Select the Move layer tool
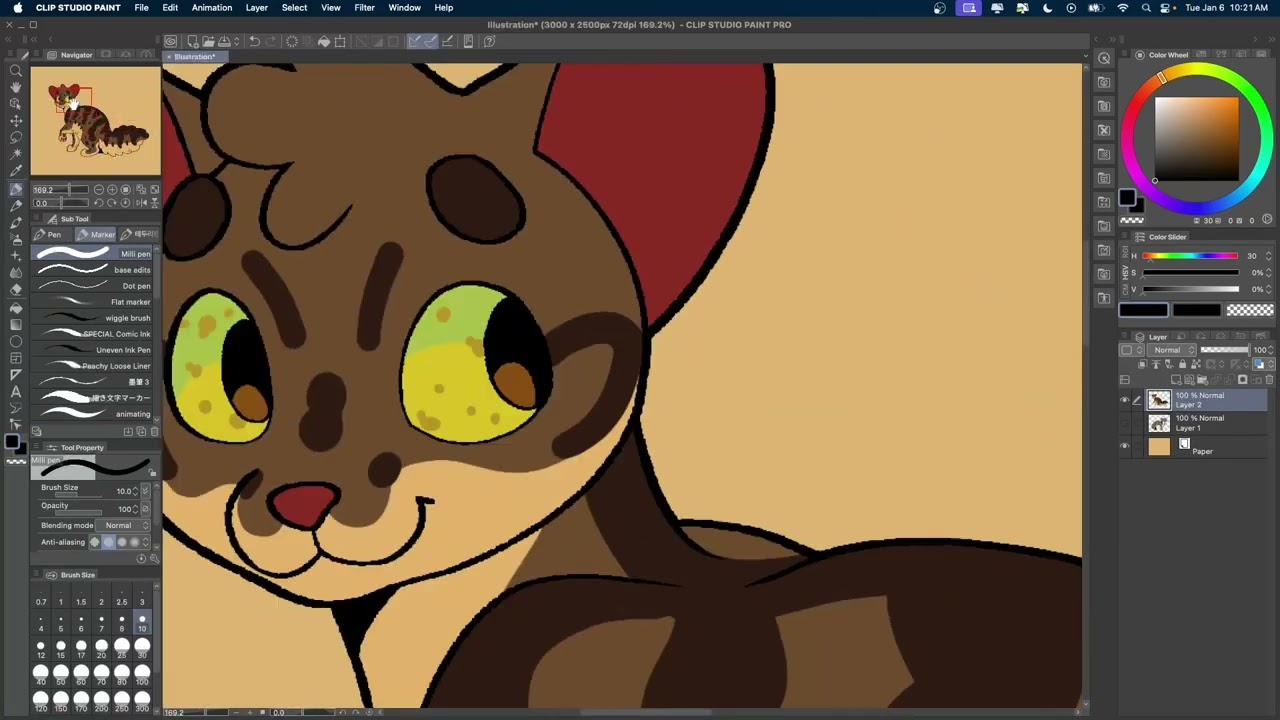Viewport: 1280px width, 720px height. [x=16, y=121]
